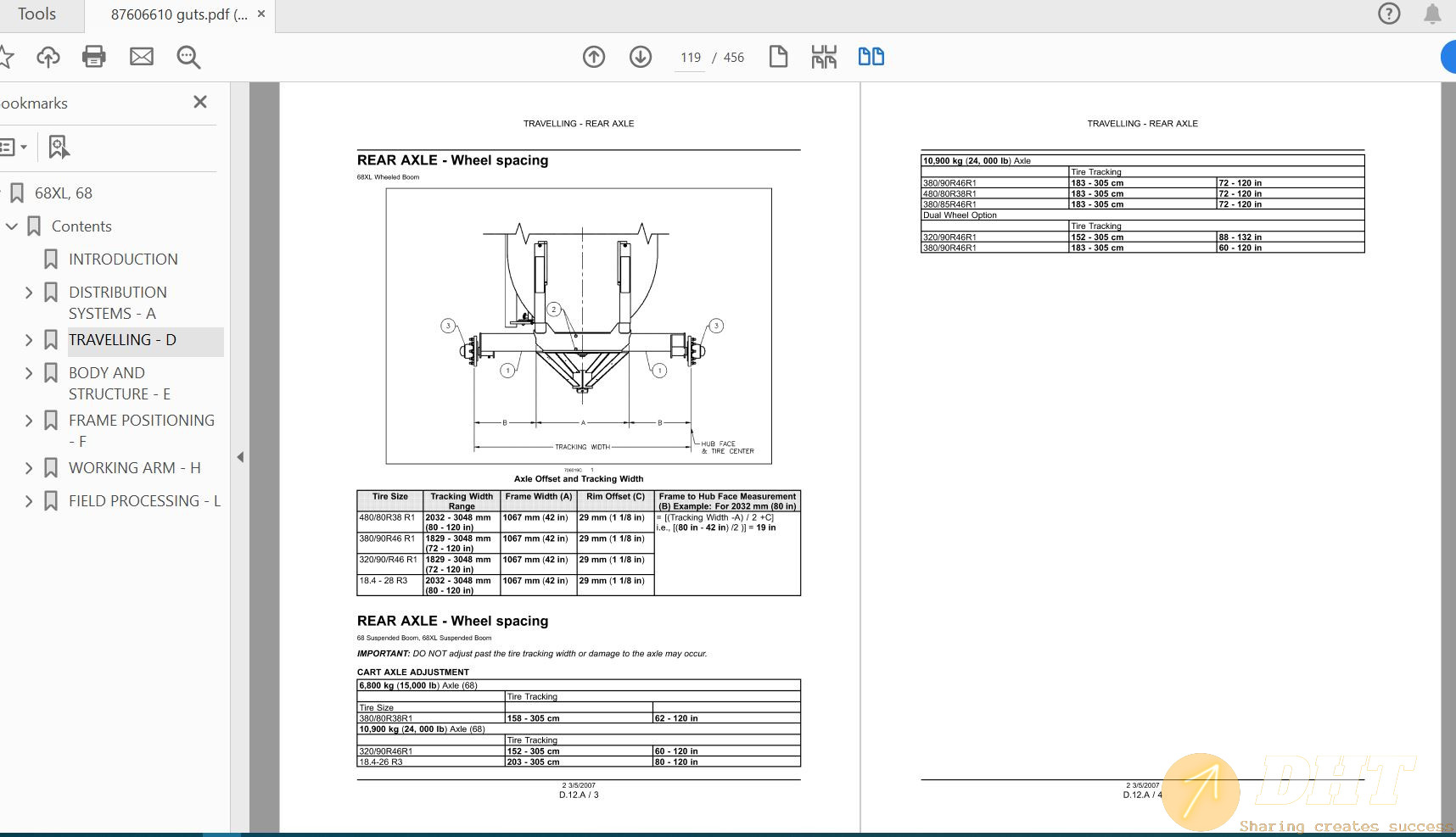Expand the WORKING ARM - H bookmark
1456x837 pixels.
click(x=28, y=466)
